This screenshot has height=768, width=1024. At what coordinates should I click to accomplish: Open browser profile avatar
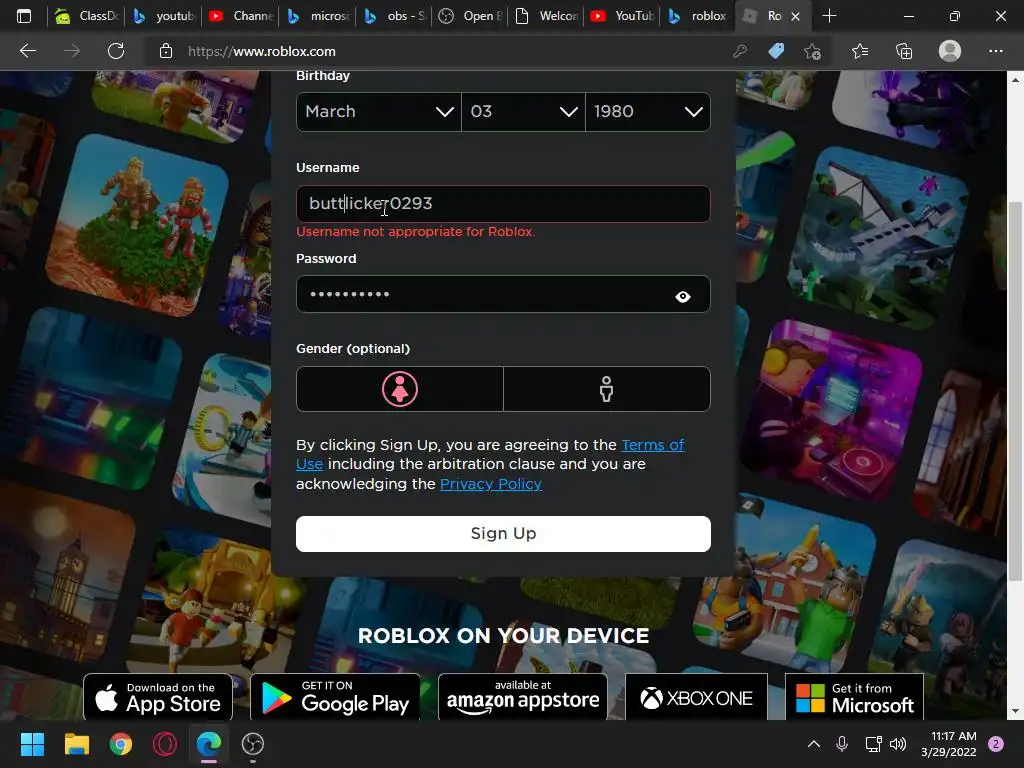[950, 51]
